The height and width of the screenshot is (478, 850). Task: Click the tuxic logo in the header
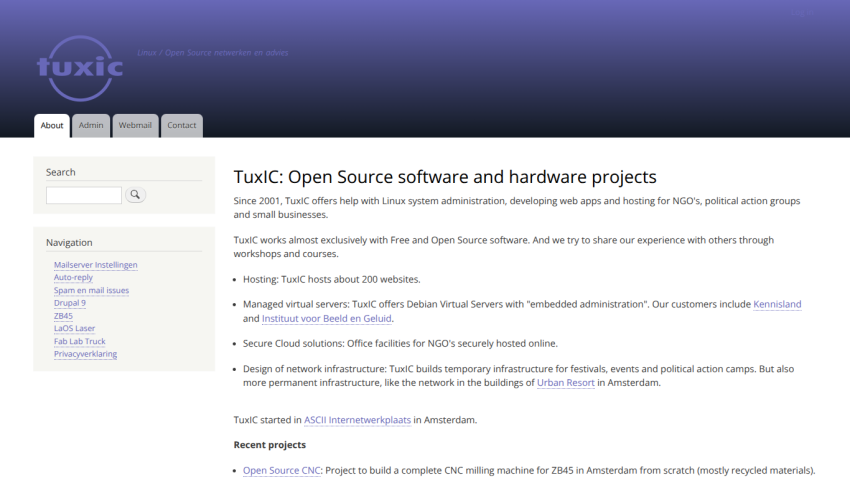(80, 68)
